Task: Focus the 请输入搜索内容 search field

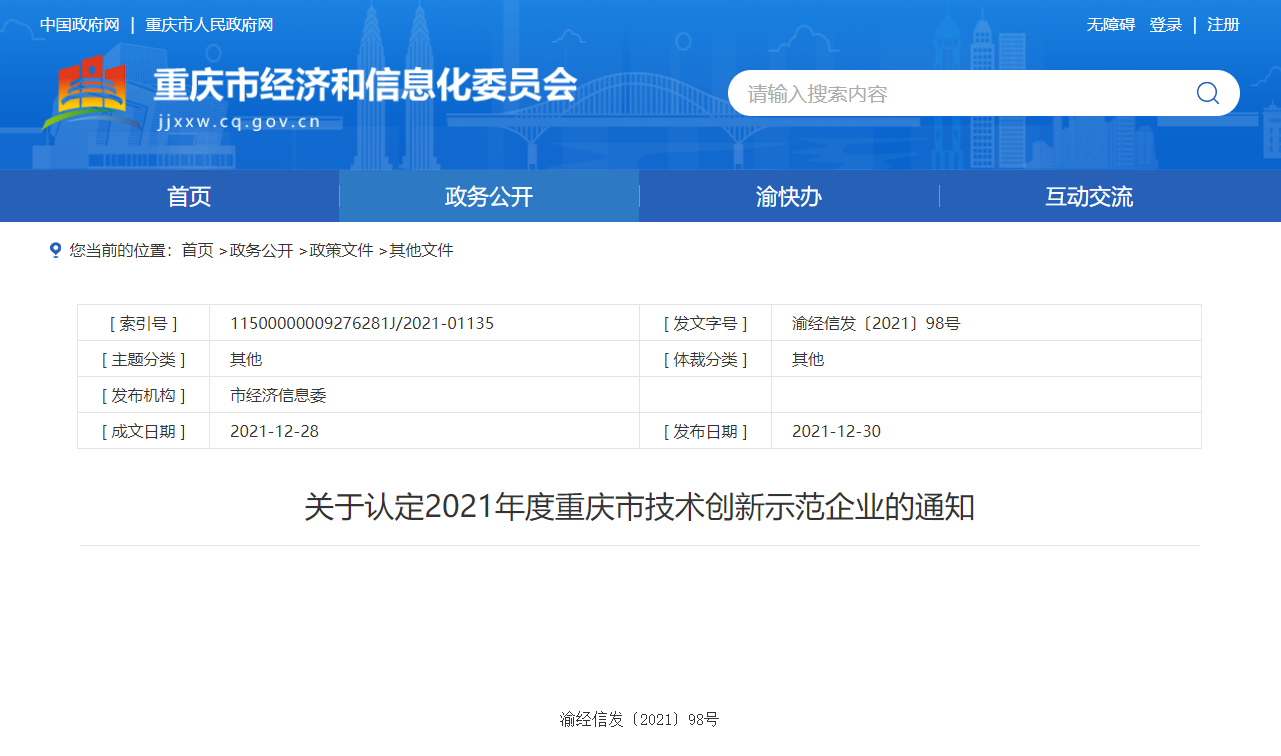Action: pos(960,94)
